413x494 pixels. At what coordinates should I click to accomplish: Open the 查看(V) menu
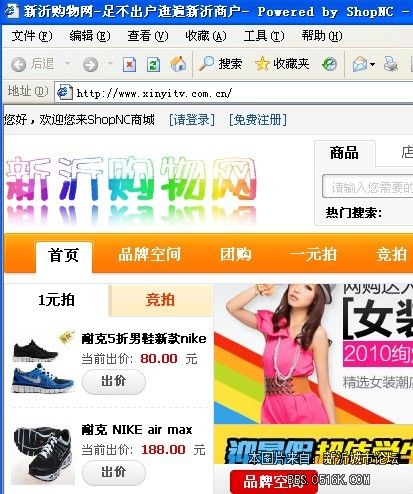148,35
